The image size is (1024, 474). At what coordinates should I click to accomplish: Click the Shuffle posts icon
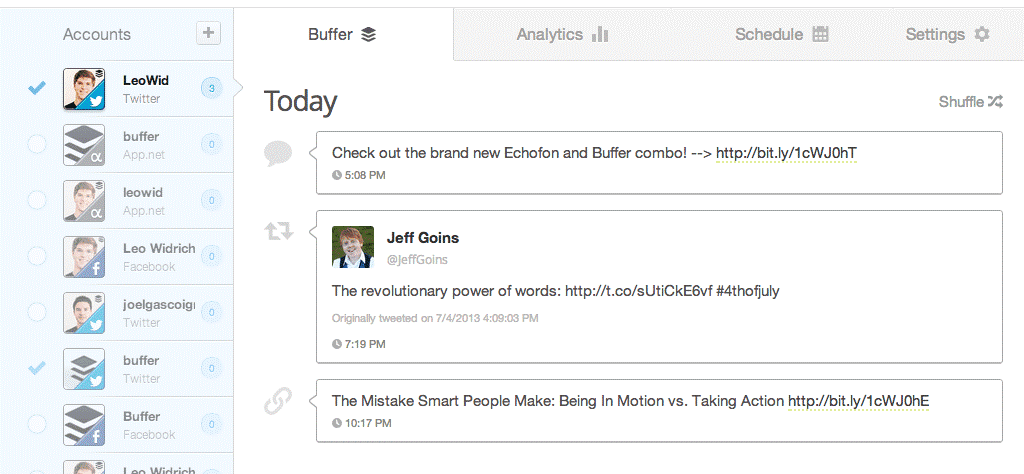click(995, 102)
